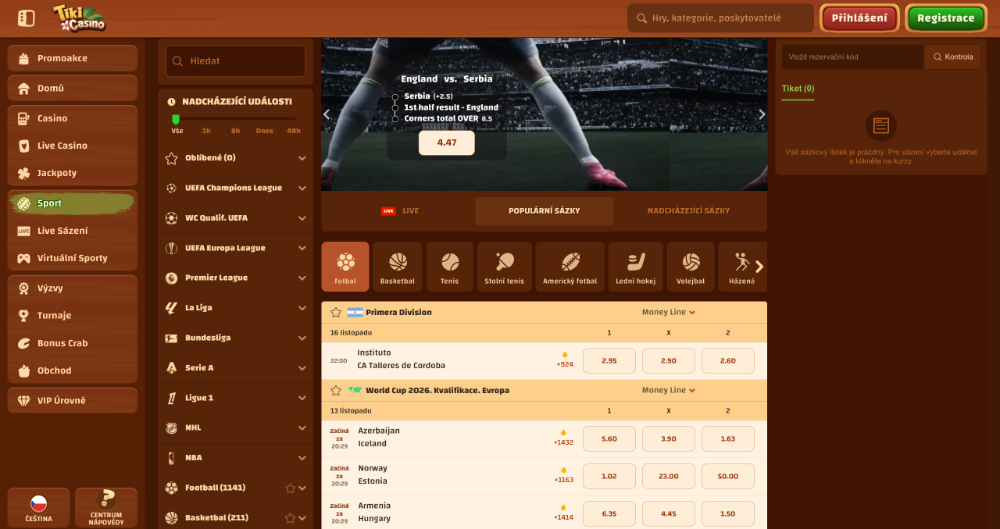
Task: Click the Vložit rezervační kód input
Action: point(853,57)
